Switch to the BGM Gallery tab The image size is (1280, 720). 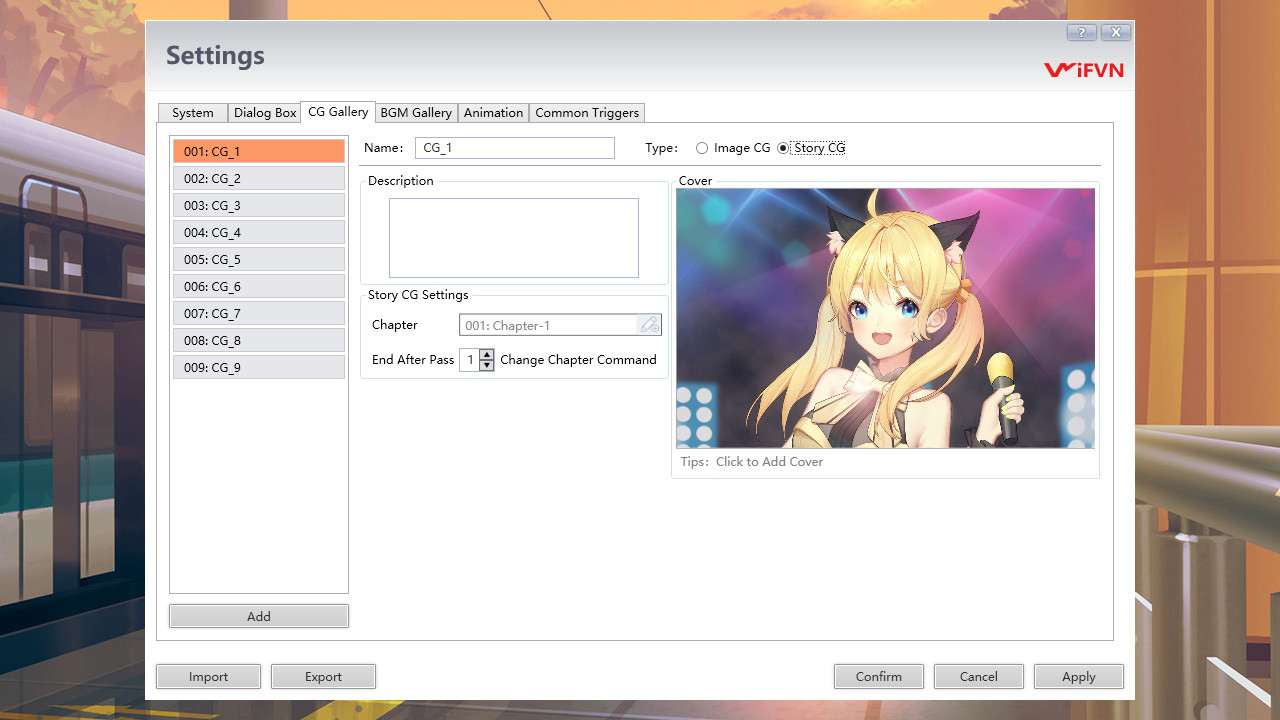pyautogui.click(x=415, y=112)
